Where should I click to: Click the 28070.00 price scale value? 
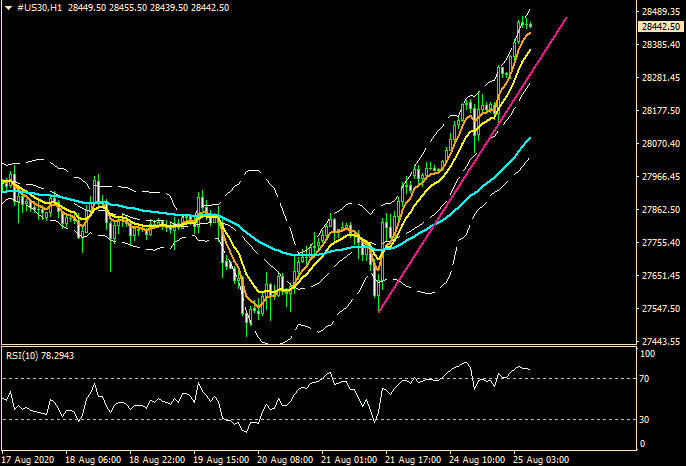[657, 144]
